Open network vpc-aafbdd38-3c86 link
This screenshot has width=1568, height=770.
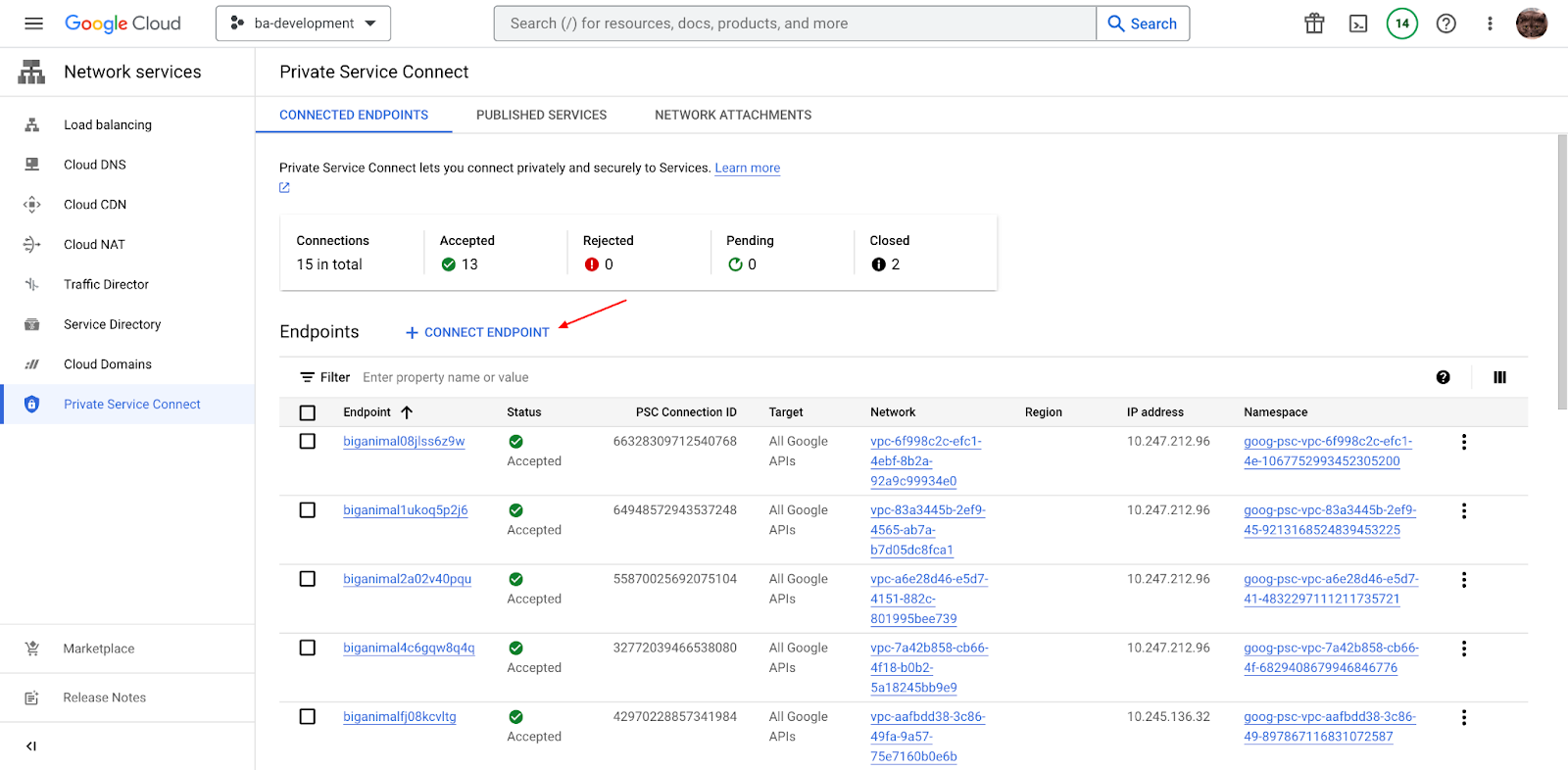tap(927, 737)
